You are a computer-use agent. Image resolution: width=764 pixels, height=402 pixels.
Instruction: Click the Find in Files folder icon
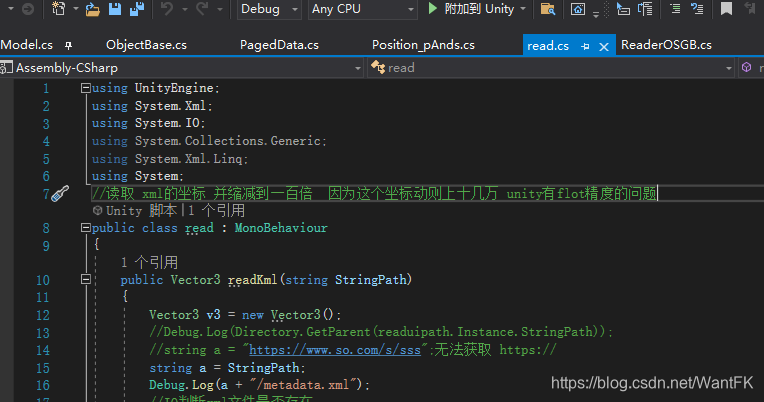click(x=548, y=9)
